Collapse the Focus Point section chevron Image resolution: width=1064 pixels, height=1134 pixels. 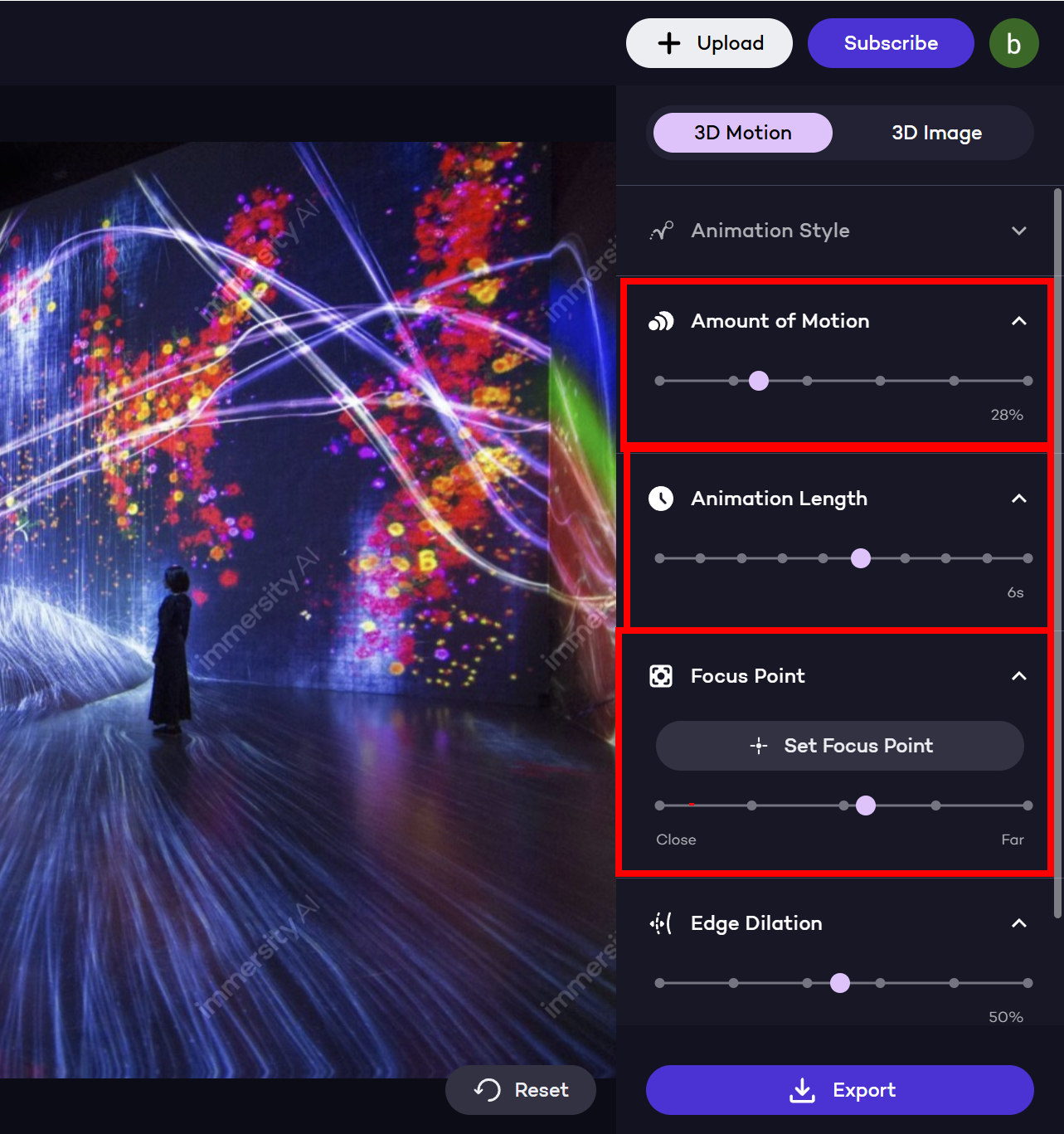click(1019, 676)
